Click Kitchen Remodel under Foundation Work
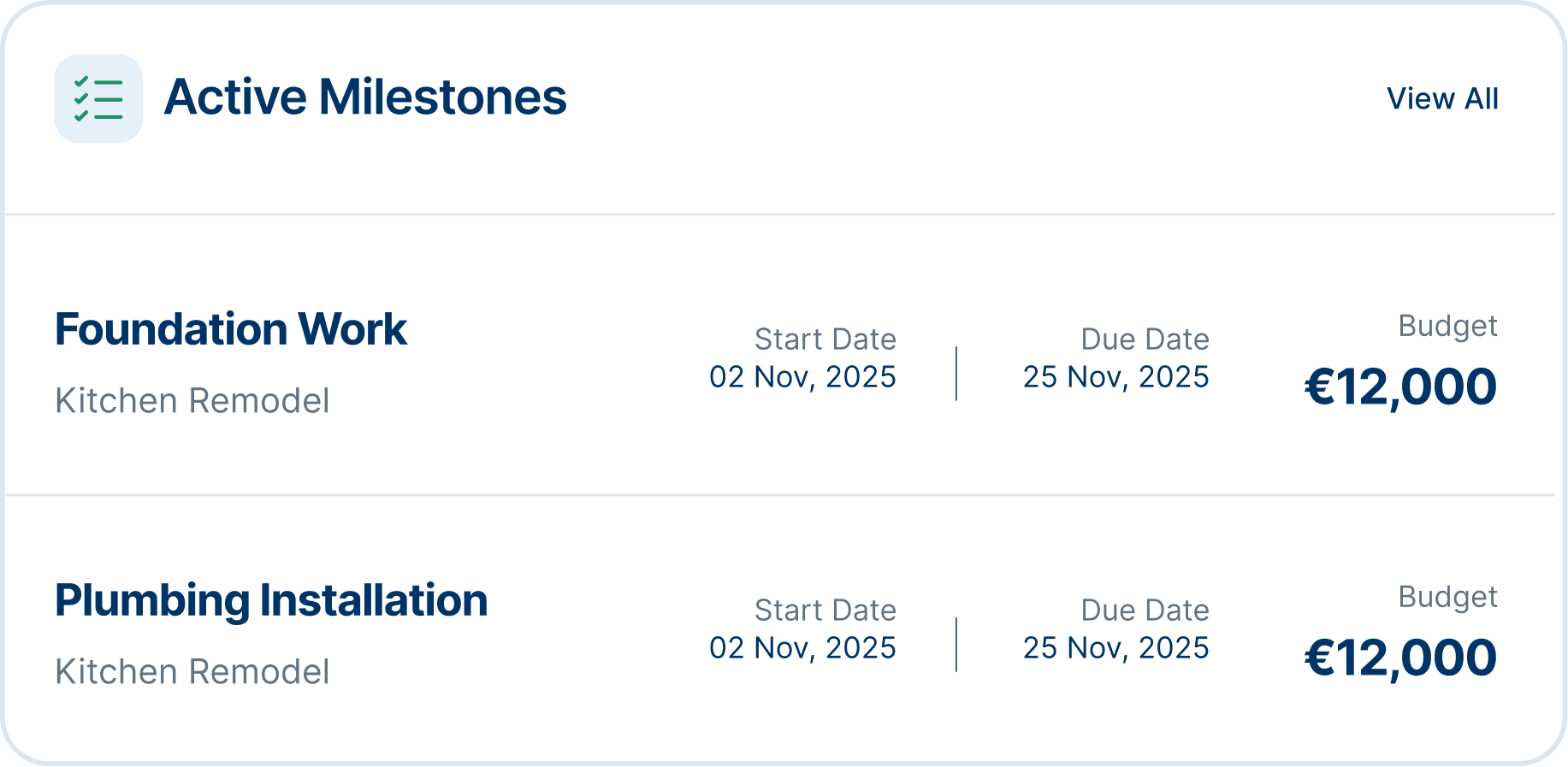The width and height of the screenshot is (1568, 767). (x=192, y=401)
